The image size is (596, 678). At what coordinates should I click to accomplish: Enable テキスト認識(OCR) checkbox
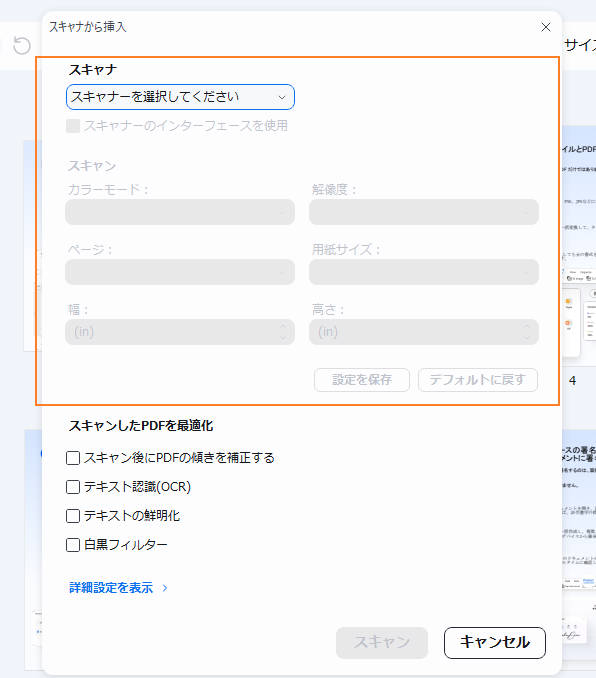(73, 487)
